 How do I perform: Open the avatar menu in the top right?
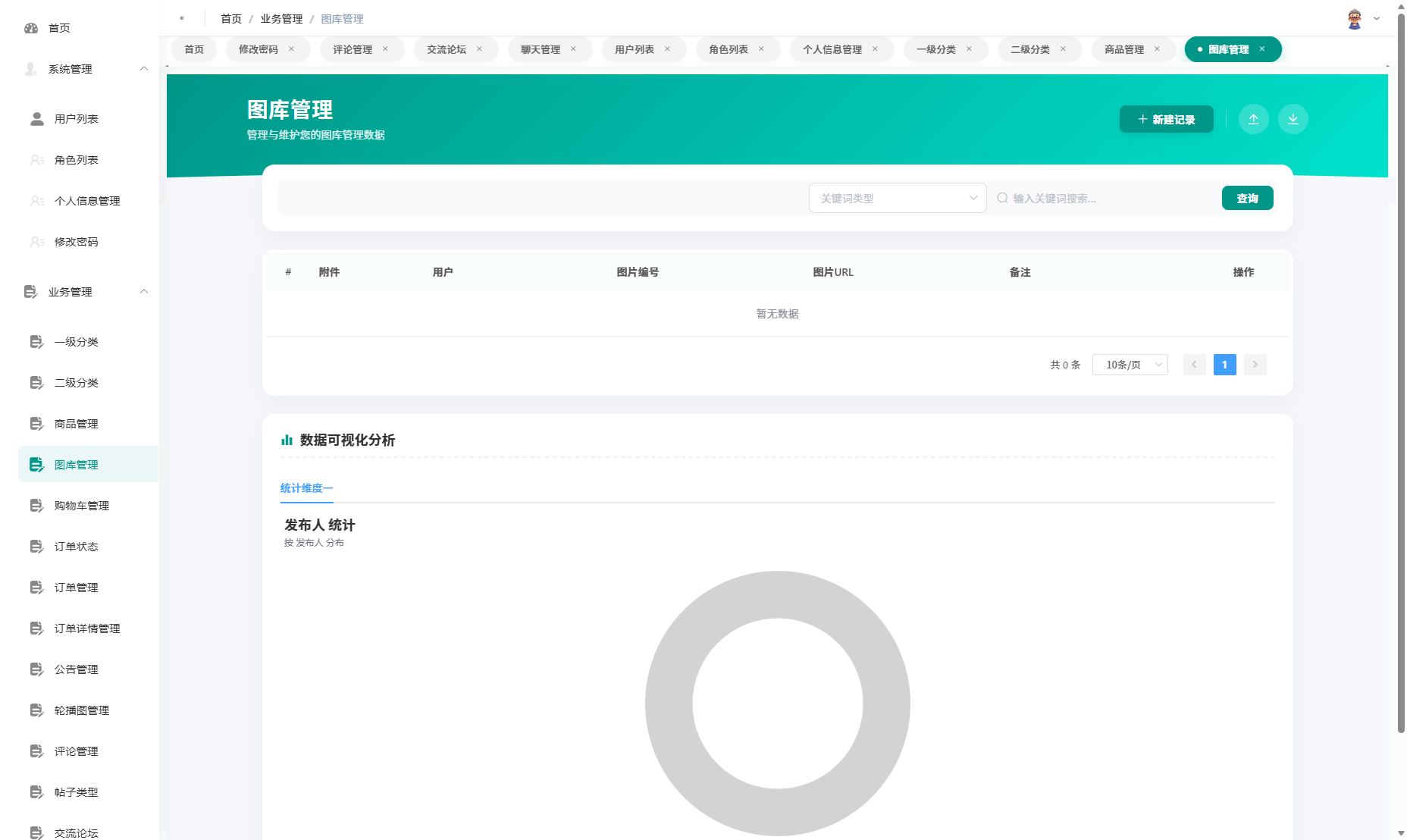[x=1354, y=18]
